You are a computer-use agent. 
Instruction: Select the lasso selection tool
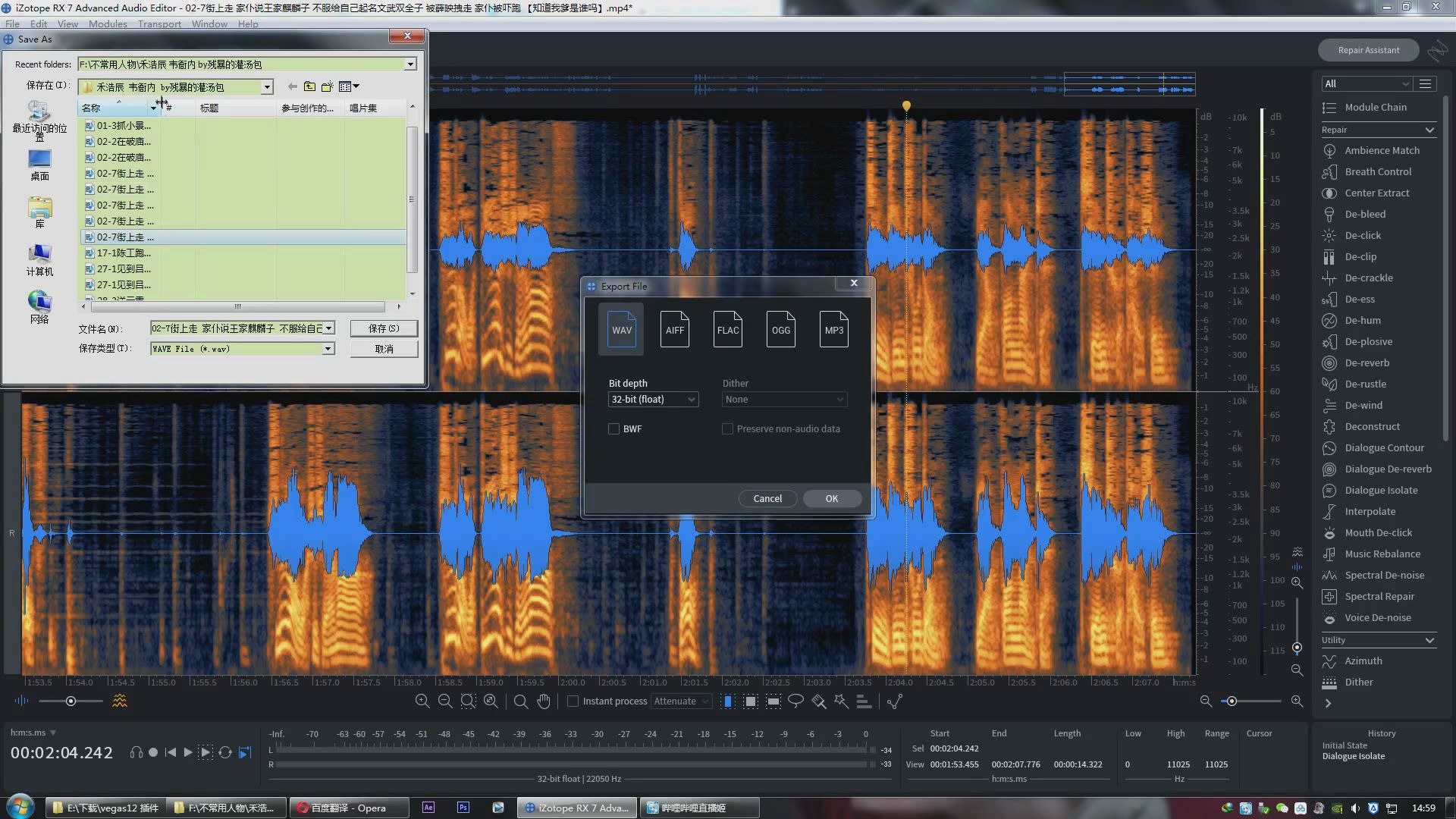[x=795, y=701]
